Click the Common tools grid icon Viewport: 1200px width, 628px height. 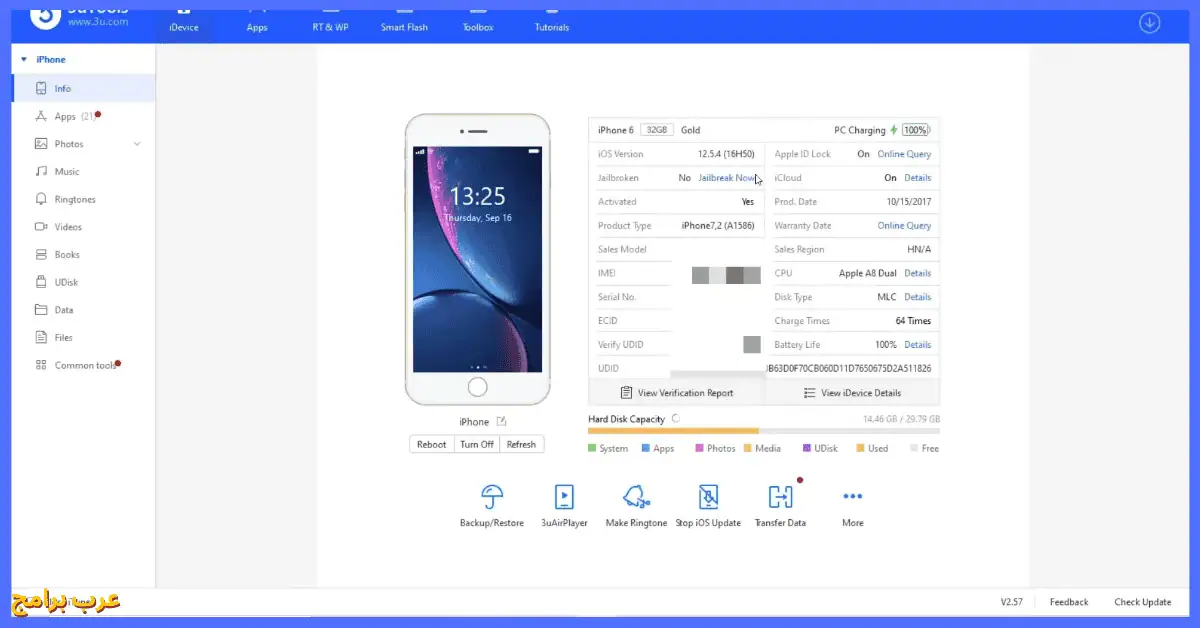point(41,365)
